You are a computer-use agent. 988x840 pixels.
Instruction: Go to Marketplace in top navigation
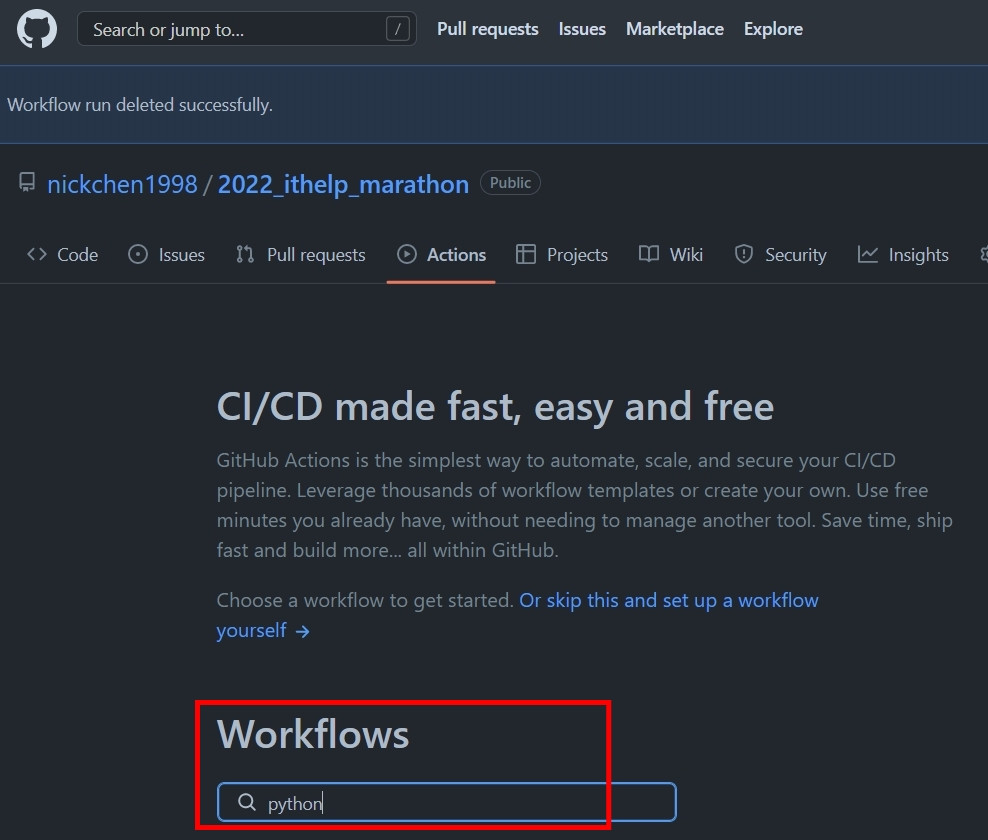(x=675, y=29)
